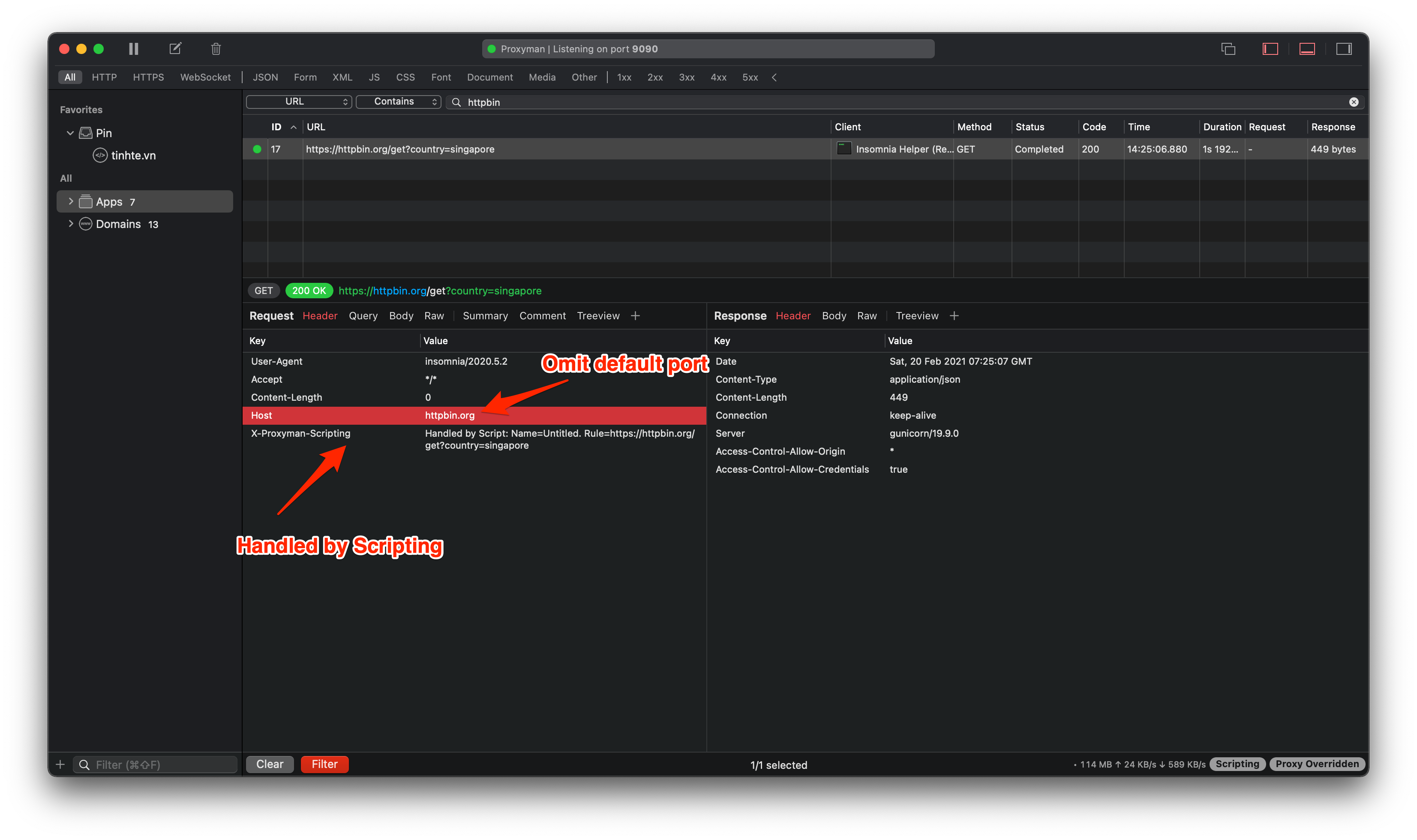Pause traffic capturing with the pause icon

pyautogui.click(x=133, y=49)
